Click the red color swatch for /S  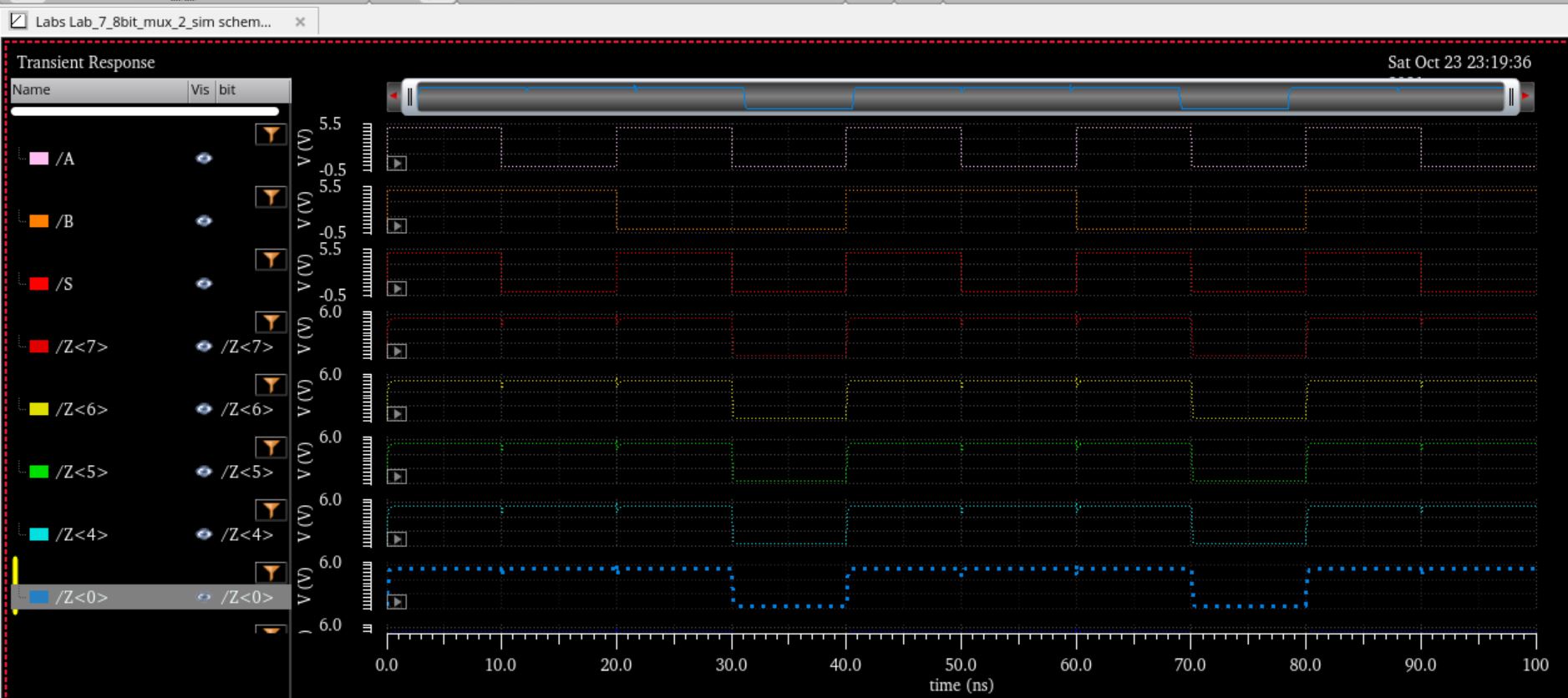[39, 284]
